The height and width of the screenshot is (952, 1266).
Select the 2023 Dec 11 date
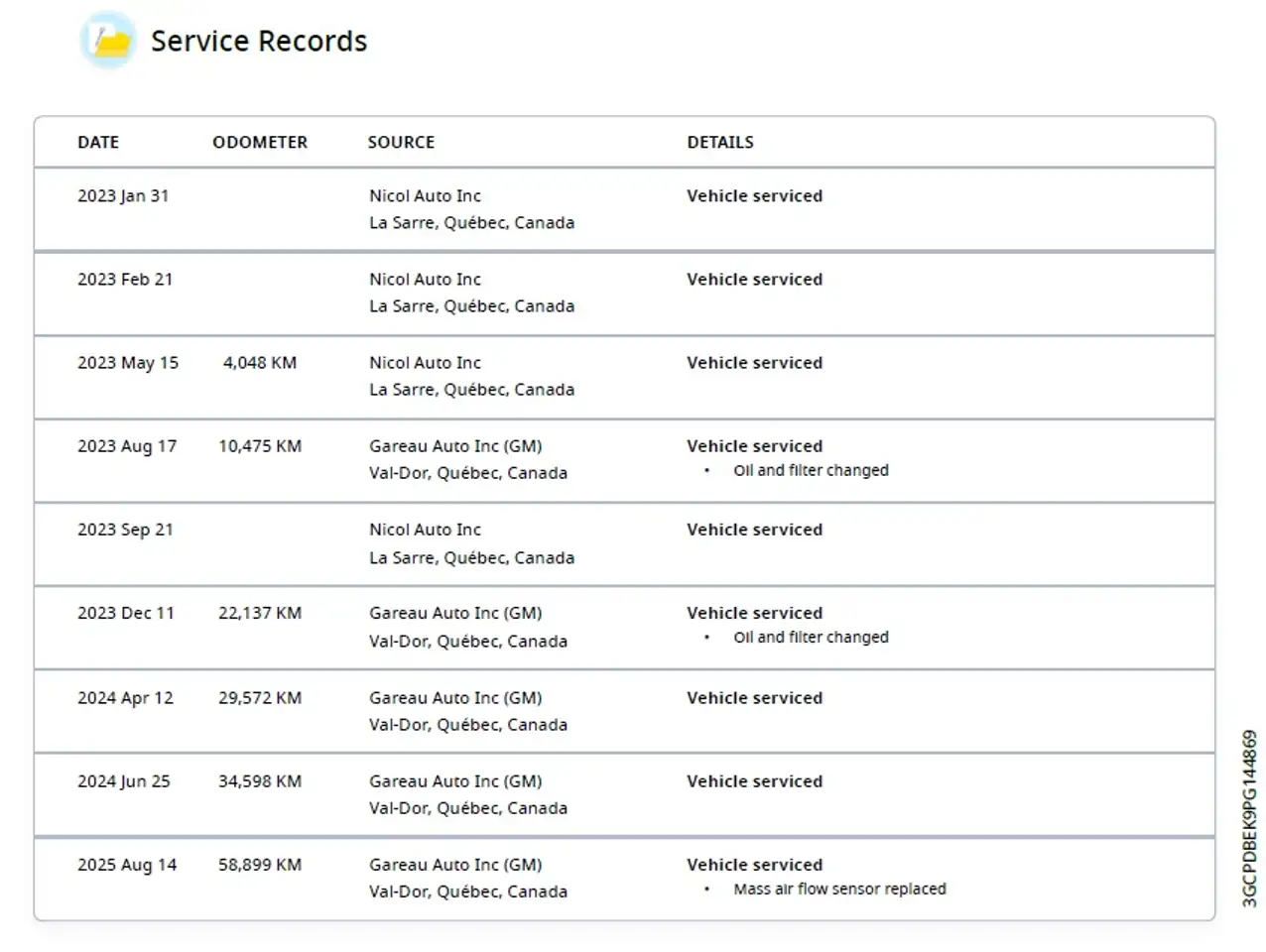[x=126, y=613]
